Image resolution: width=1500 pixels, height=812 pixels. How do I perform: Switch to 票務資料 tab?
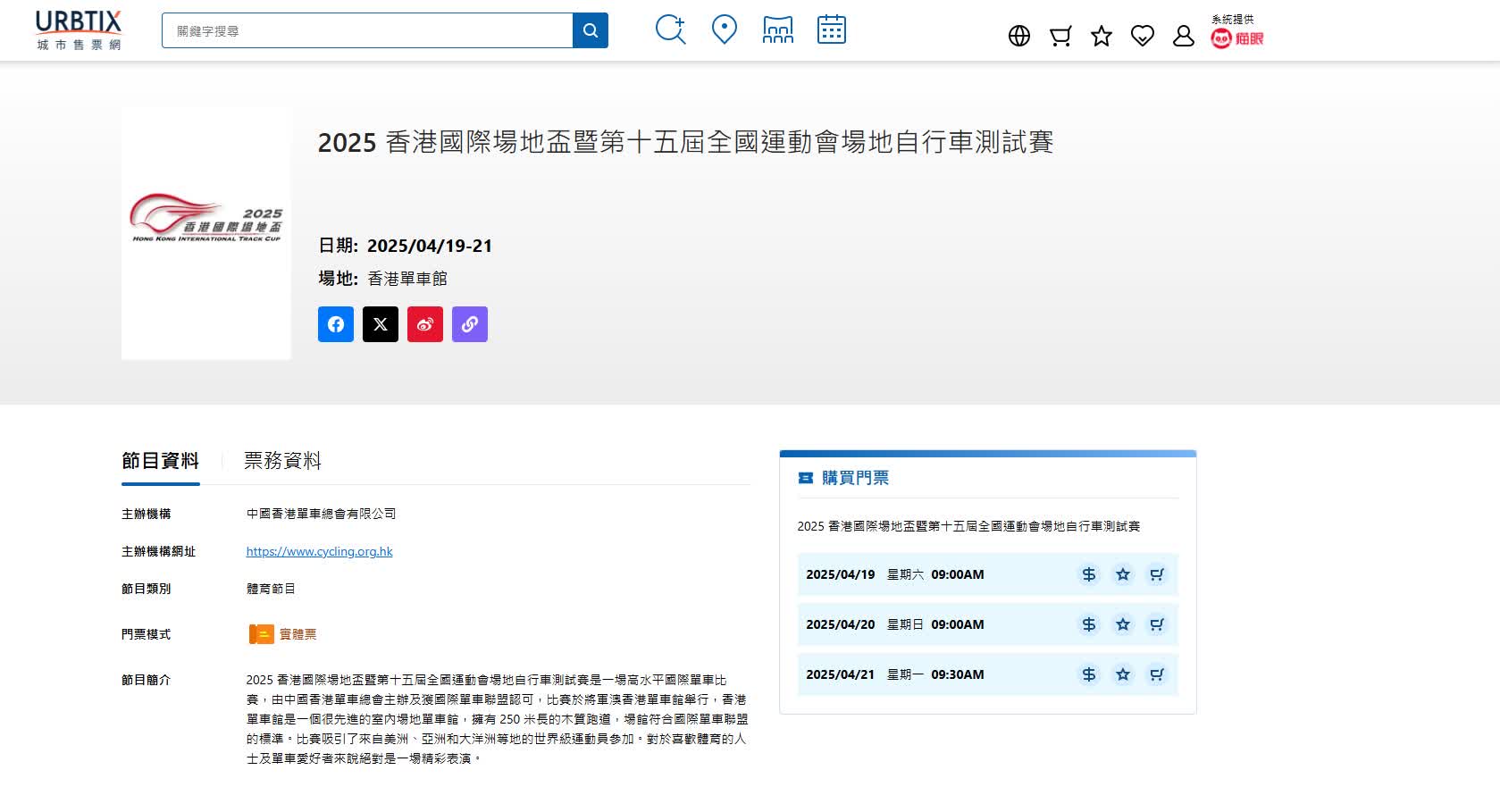[x=282, y=461]
